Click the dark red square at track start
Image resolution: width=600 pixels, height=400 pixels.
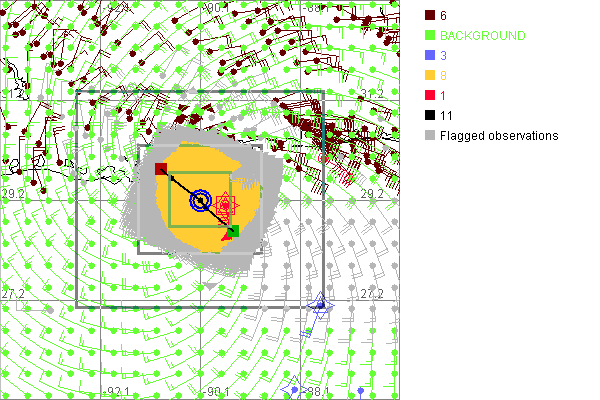161,169
